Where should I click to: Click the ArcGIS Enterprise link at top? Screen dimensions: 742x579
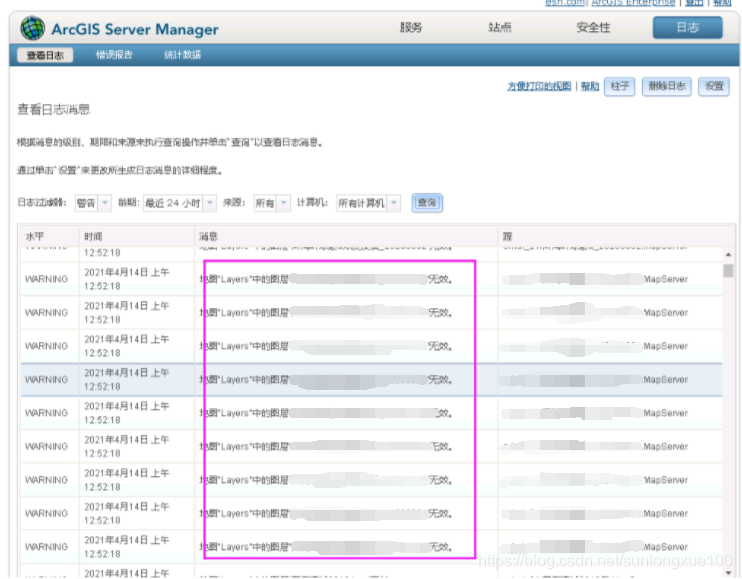click(633, 3)
